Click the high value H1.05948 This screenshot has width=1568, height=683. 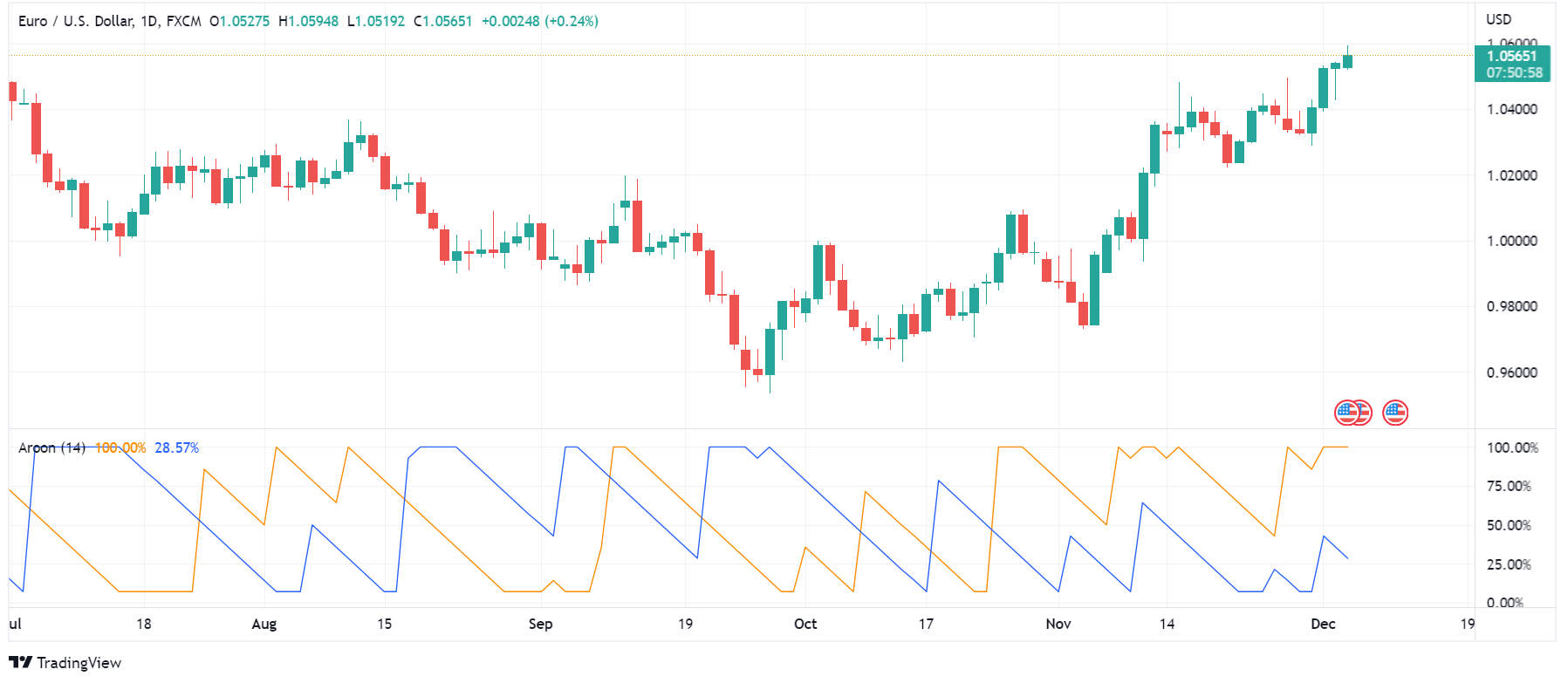coord(309,21)
